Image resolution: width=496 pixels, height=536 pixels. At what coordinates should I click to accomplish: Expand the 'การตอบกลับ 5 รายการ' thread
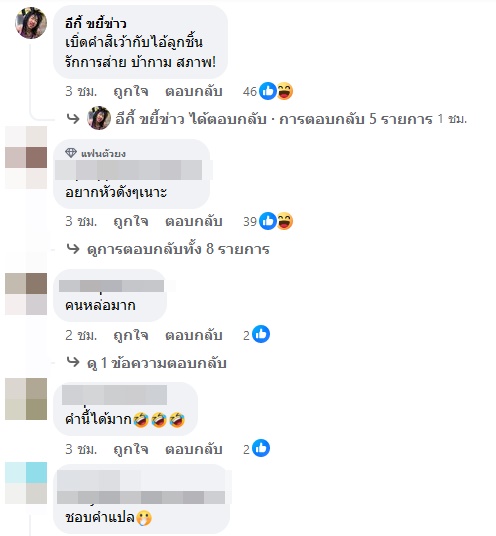[356, 119]
